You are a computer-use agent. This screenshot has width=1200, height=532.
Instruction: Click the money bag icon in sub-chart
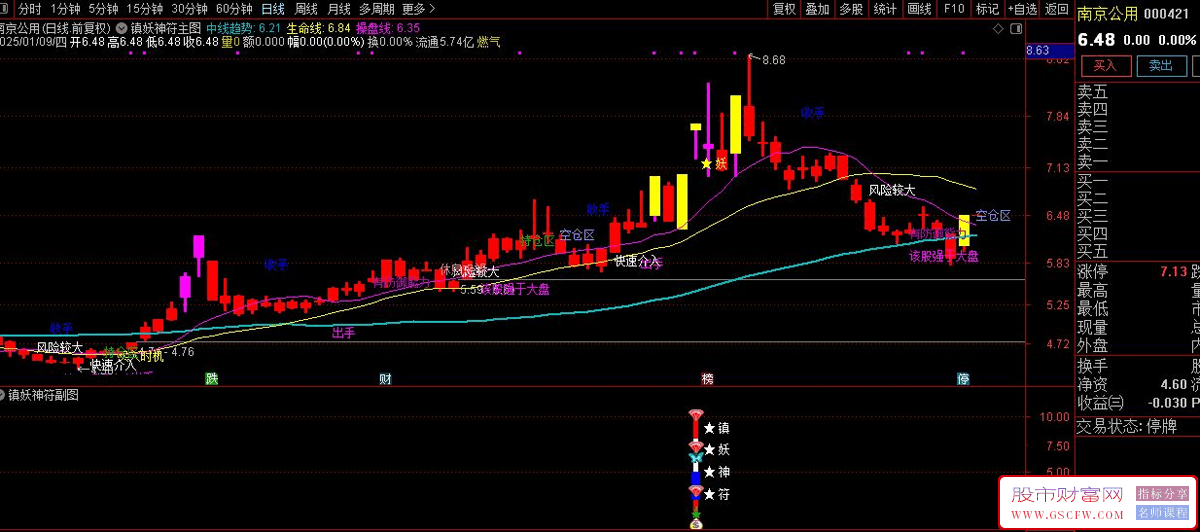[x=695, y=522]
